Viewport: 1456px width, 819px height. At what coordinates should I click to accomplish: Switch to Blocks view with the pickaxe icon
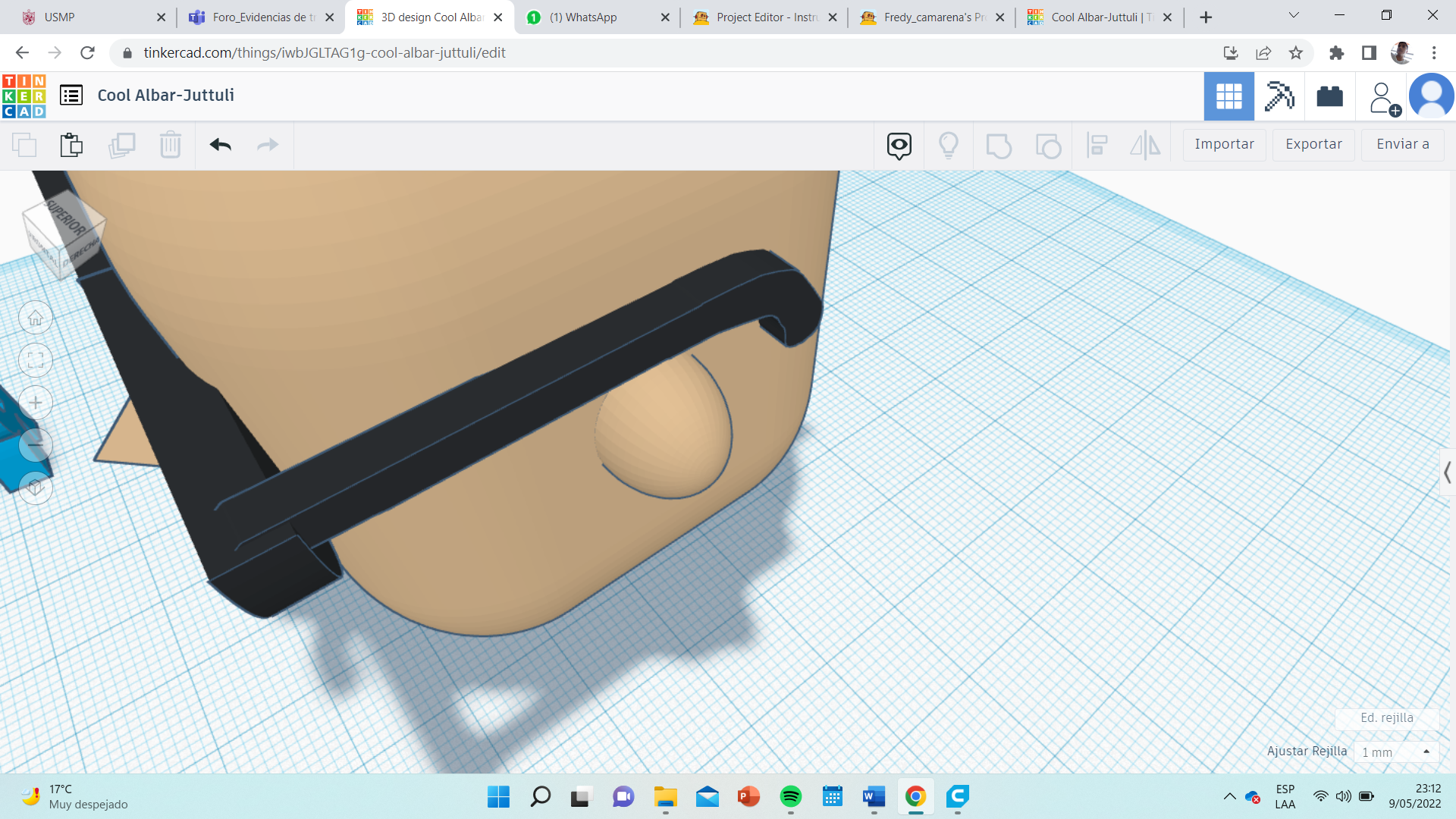pos(1279,96)
